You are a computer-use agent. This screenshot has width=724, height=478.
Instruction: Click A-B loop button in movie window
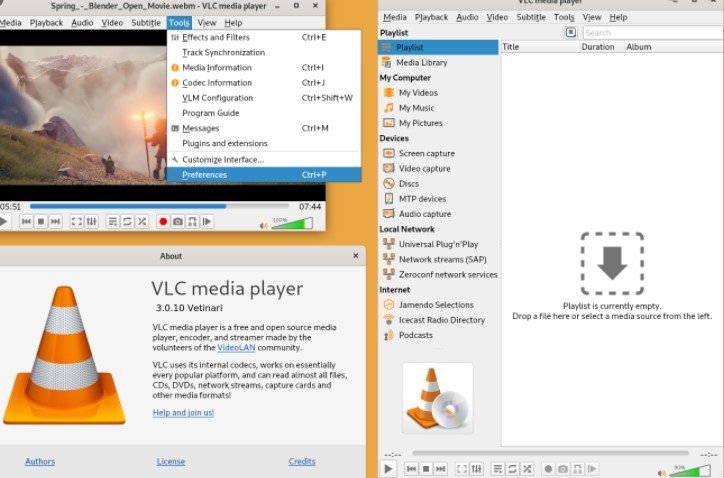[x=193, y=222]
